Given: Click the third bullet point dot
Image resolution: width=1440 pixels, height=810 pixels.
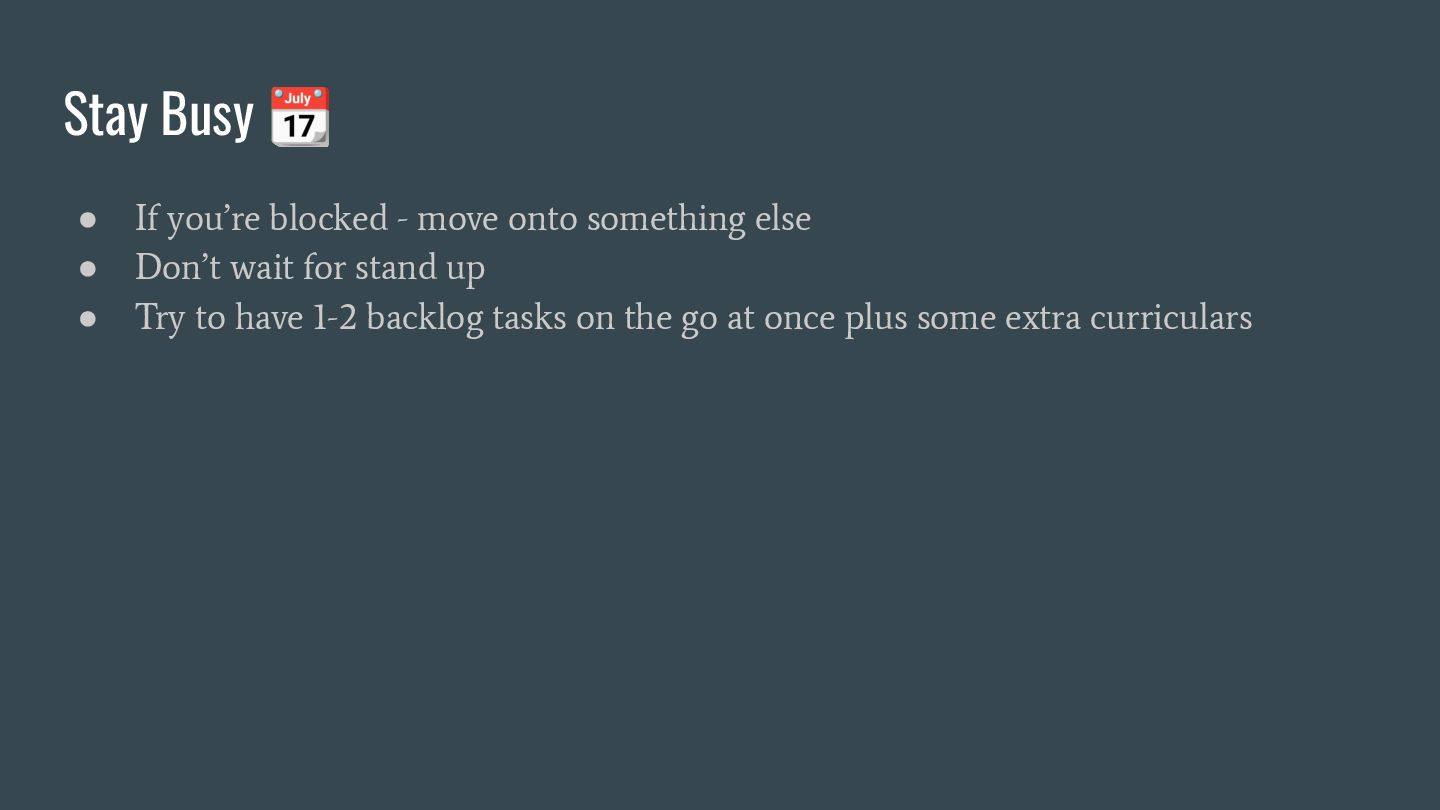Looking at the screenshot, I should (88, 318).
